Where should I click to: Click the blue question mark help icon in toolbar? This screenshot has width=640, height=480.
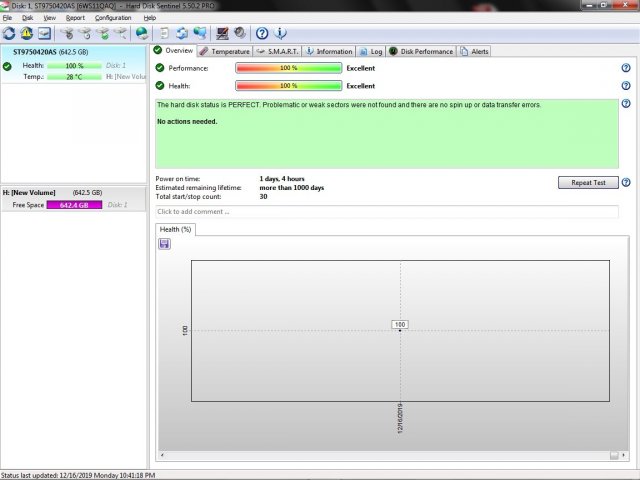coord(262,33)
